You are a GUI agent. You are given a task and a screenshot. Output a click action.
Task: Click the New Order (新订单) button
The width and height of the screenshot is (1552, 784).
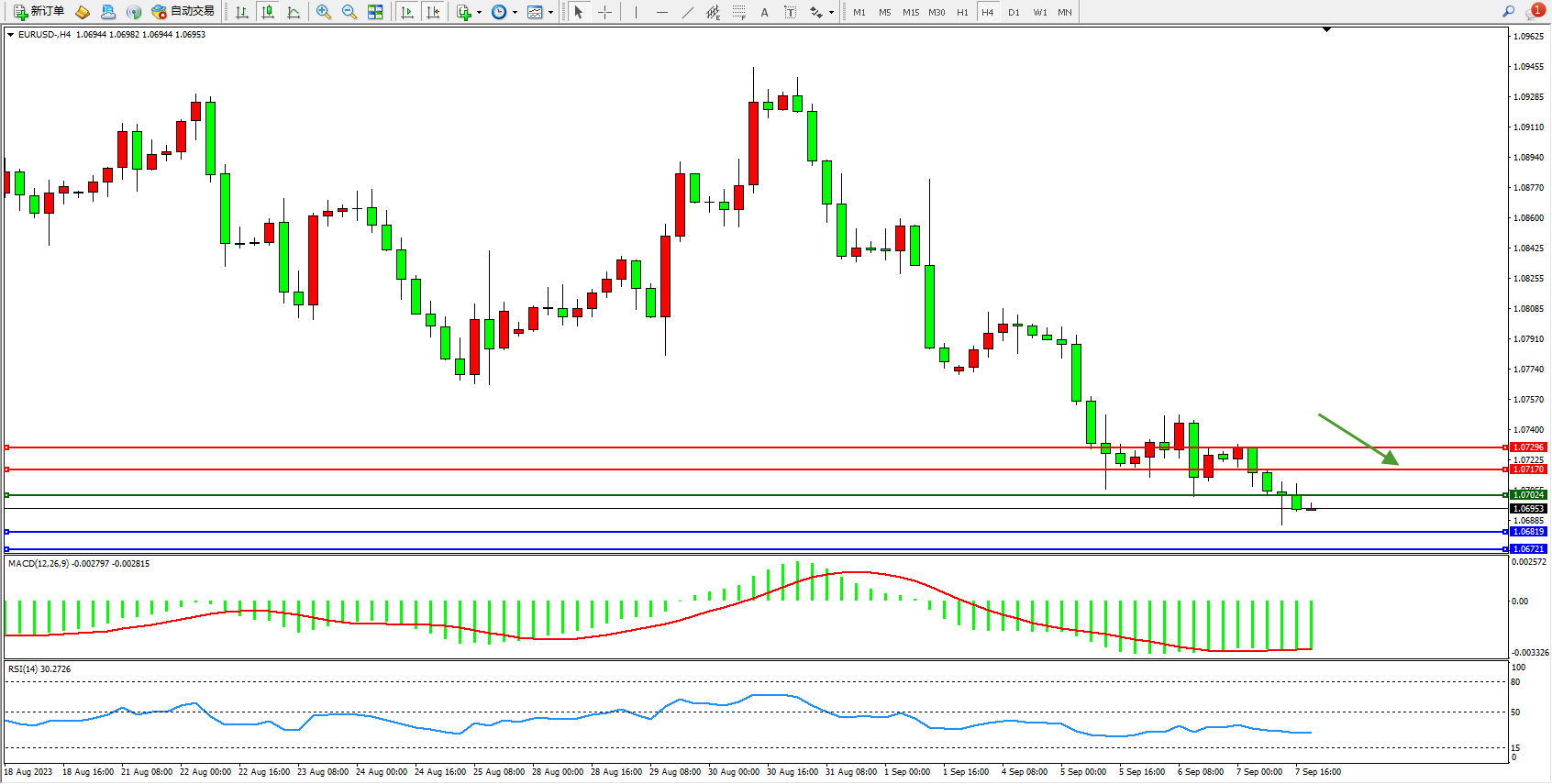click(x=39, y=12)
